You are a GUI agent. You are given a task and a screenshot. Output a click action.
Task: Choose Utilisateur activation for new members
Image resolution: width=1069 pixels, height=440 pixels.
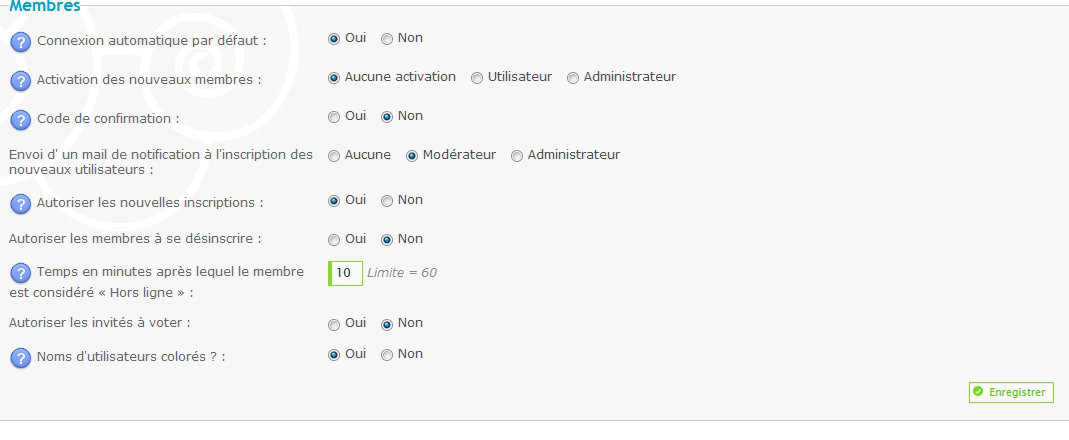(477, 78)
